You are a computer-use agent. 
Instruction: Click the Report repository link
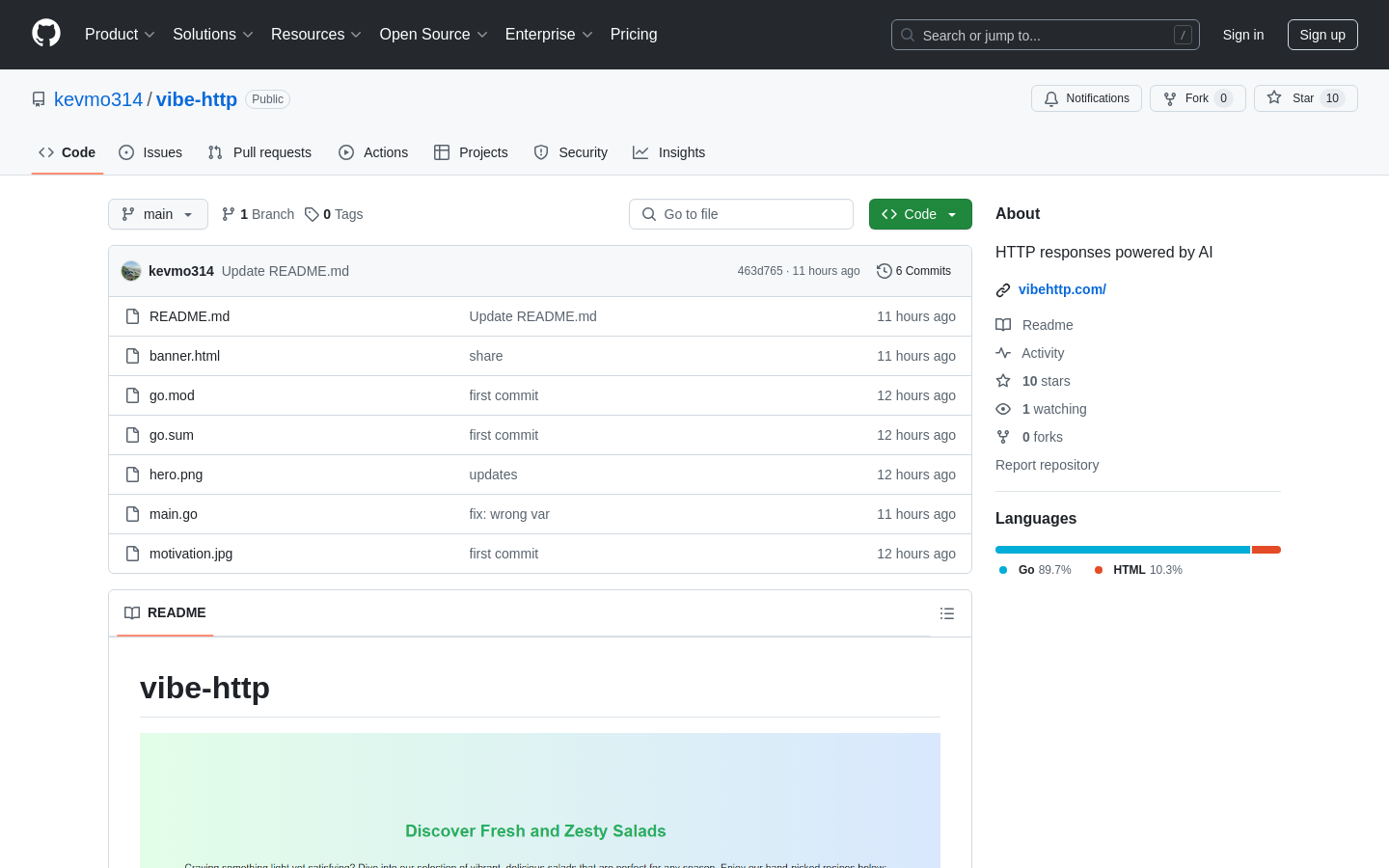[1047, 465]
